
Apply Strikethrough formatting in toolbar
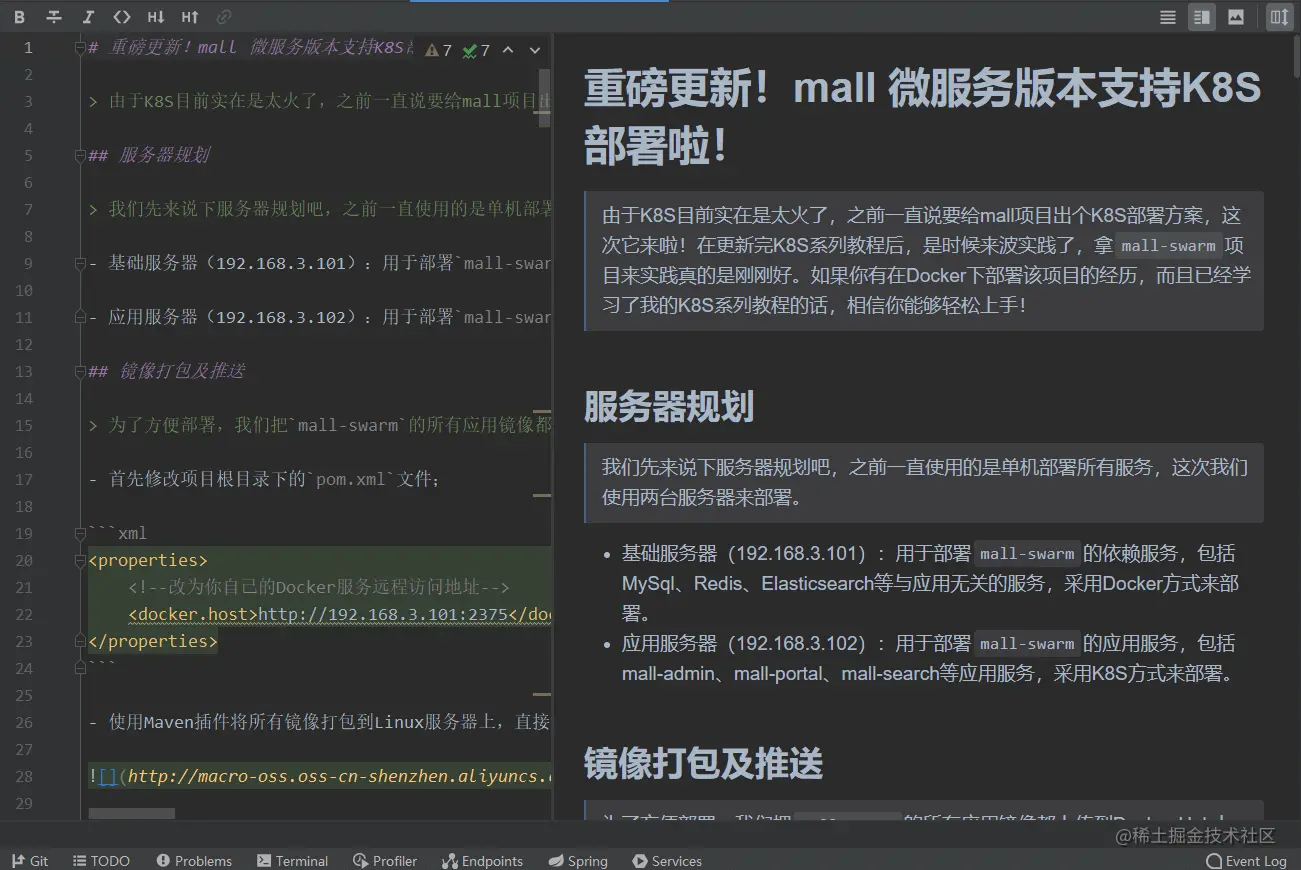tap(54, 17)
